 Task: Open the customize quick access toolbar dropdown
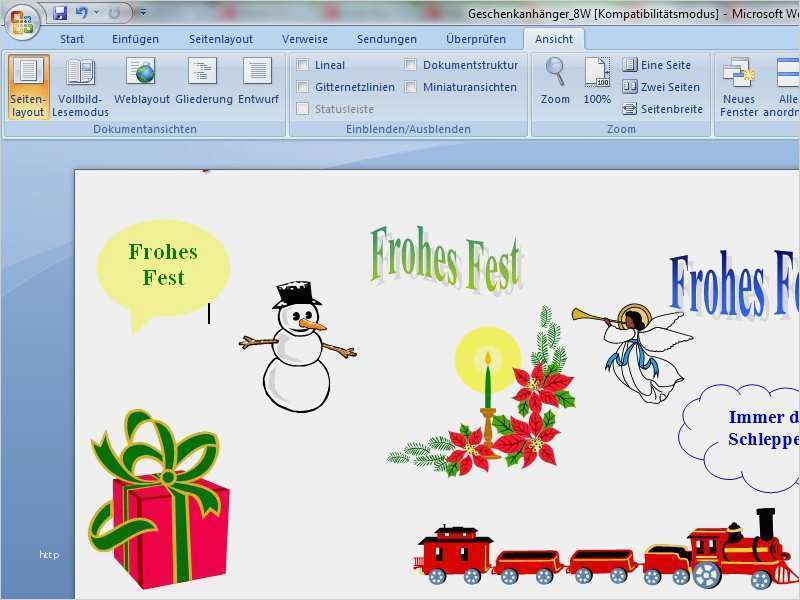tap(143, 13)
